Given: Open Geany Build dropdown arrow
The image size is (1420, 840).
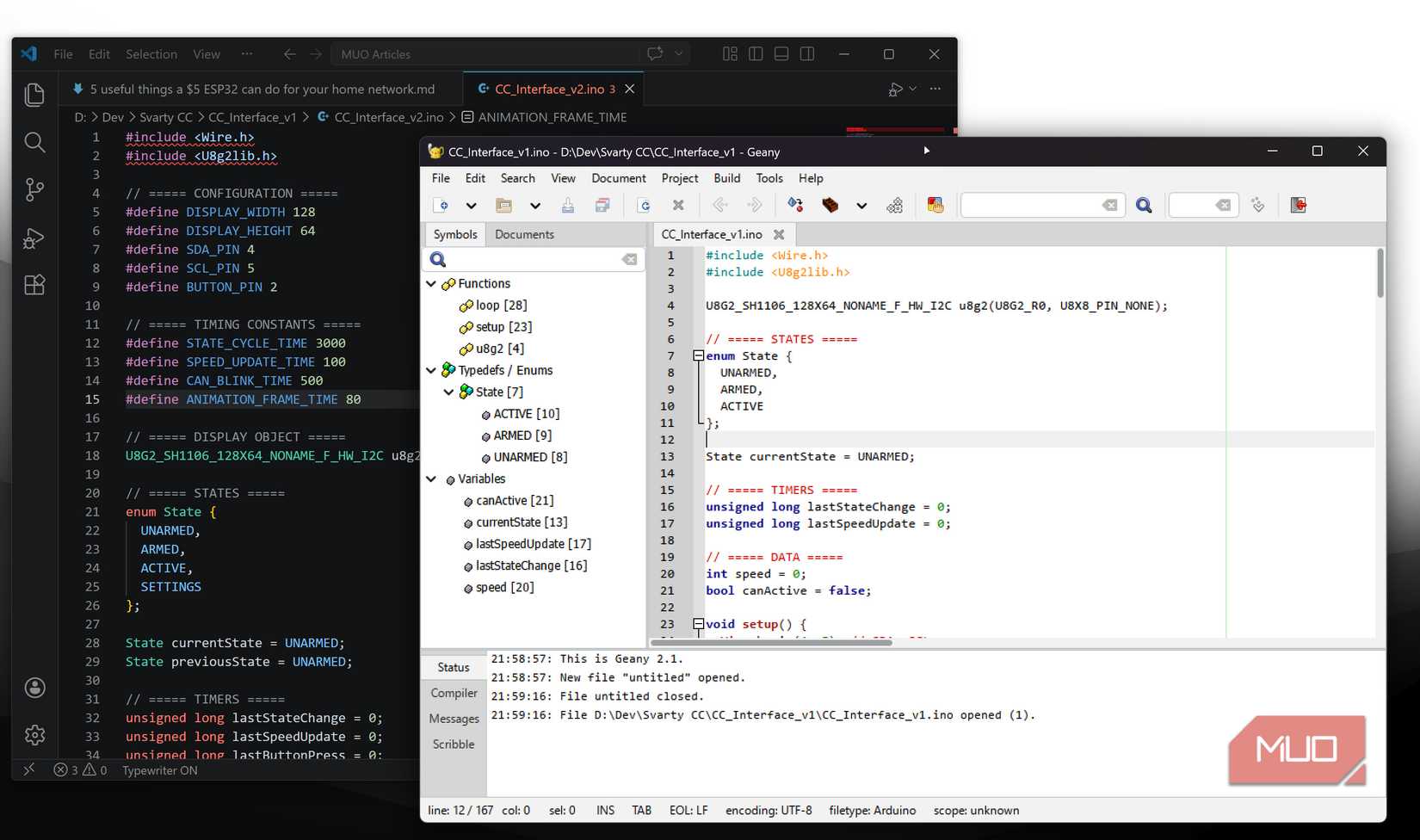Looking at the screenshot, I should [x=861, y=206].
